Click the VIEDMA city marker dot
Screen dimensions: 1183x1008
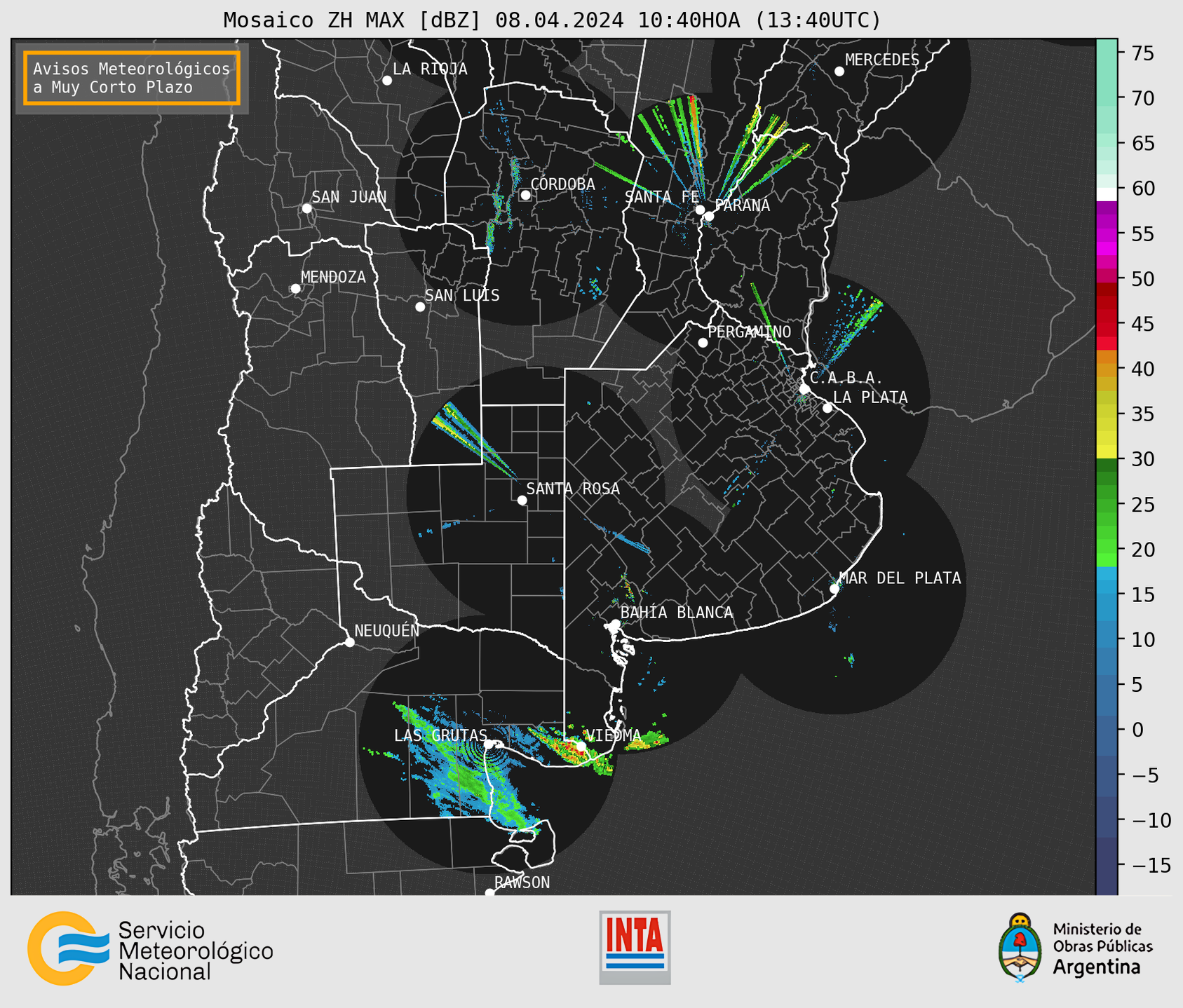click(x=581, y=747)
